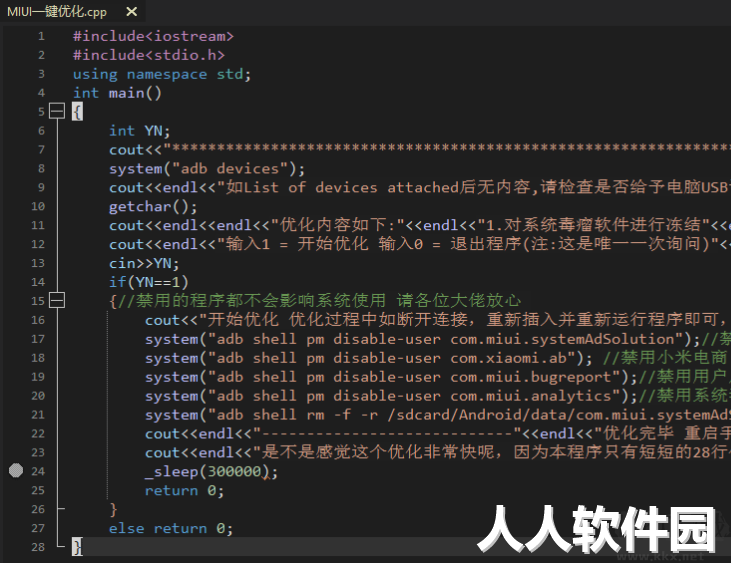This screenshot has width=731, height=563.
Task: Click the using namespace std; line
Action: (162, 74)
